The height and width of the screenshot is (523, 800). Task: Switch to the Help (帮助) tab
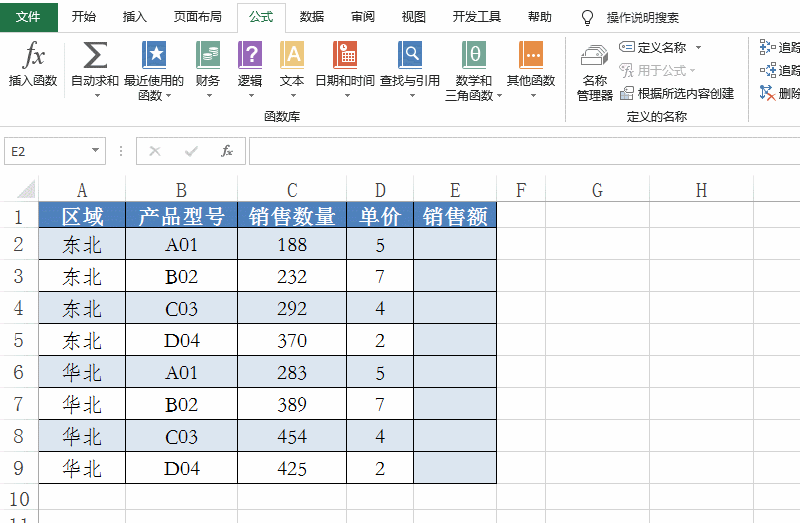pyautogui.click(x=540, y=17)
